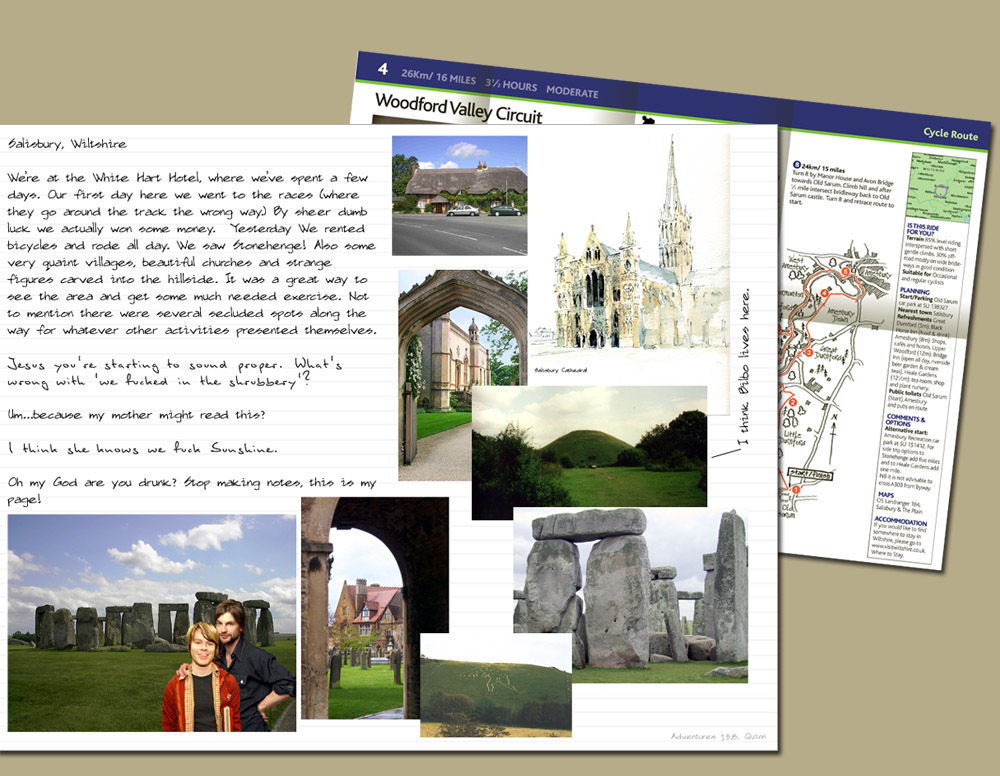Click the blue step 6 bullet icon
The height and width of the screenshot is (776, 1000).
point(797,165)
